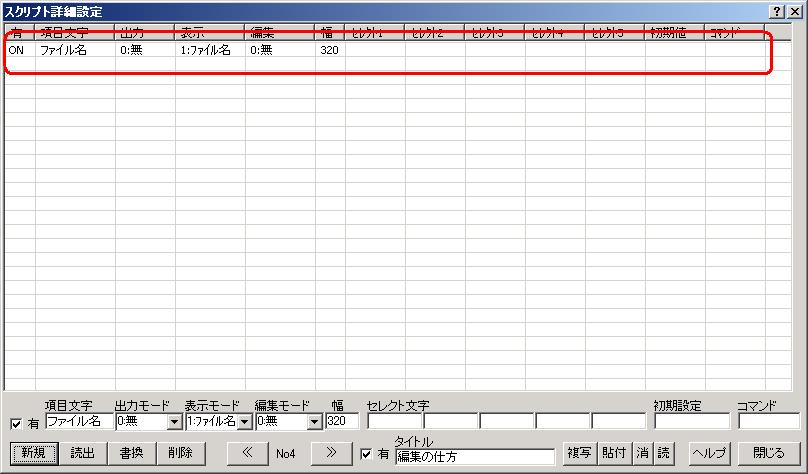This screenshot has height=474, width=808.
Task: Toggle the 有 checkbox beside 項目文字
Action: click(x=15, y=424)
